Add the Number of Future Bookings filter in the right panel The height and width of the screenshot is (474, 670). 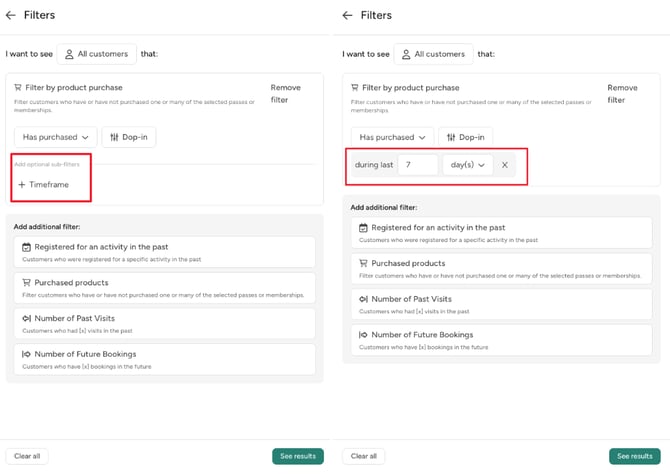click(x=497, y=339)
